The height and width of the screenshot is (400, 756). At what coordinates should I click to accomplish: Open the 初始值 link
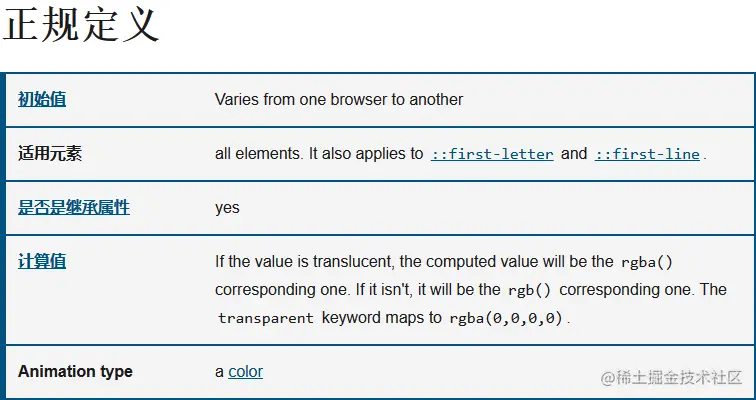click(x=42, y=99)
